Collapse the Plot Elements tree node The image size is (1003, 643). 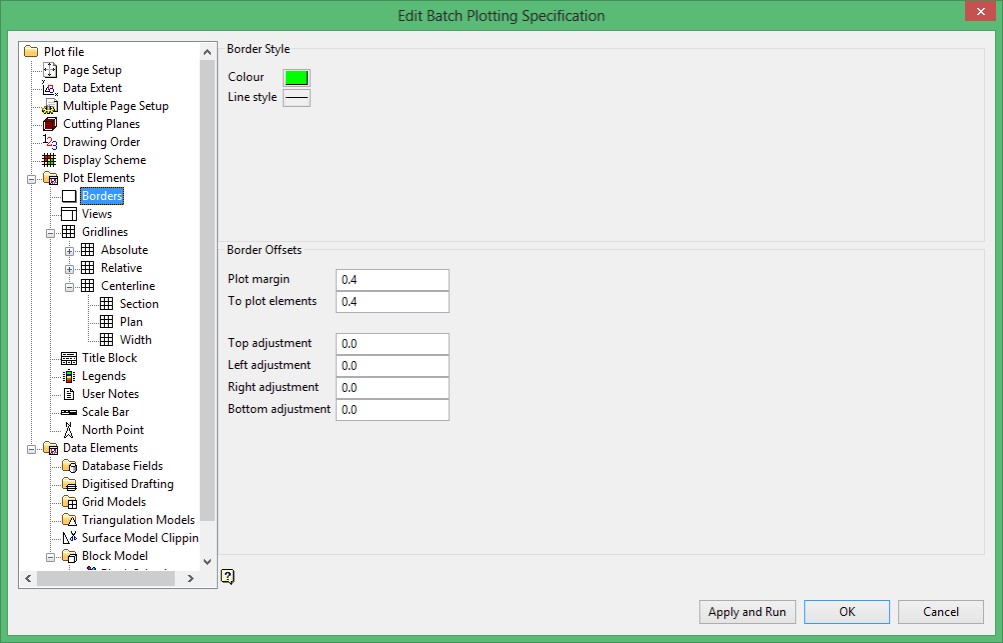(x=31, y=179)
